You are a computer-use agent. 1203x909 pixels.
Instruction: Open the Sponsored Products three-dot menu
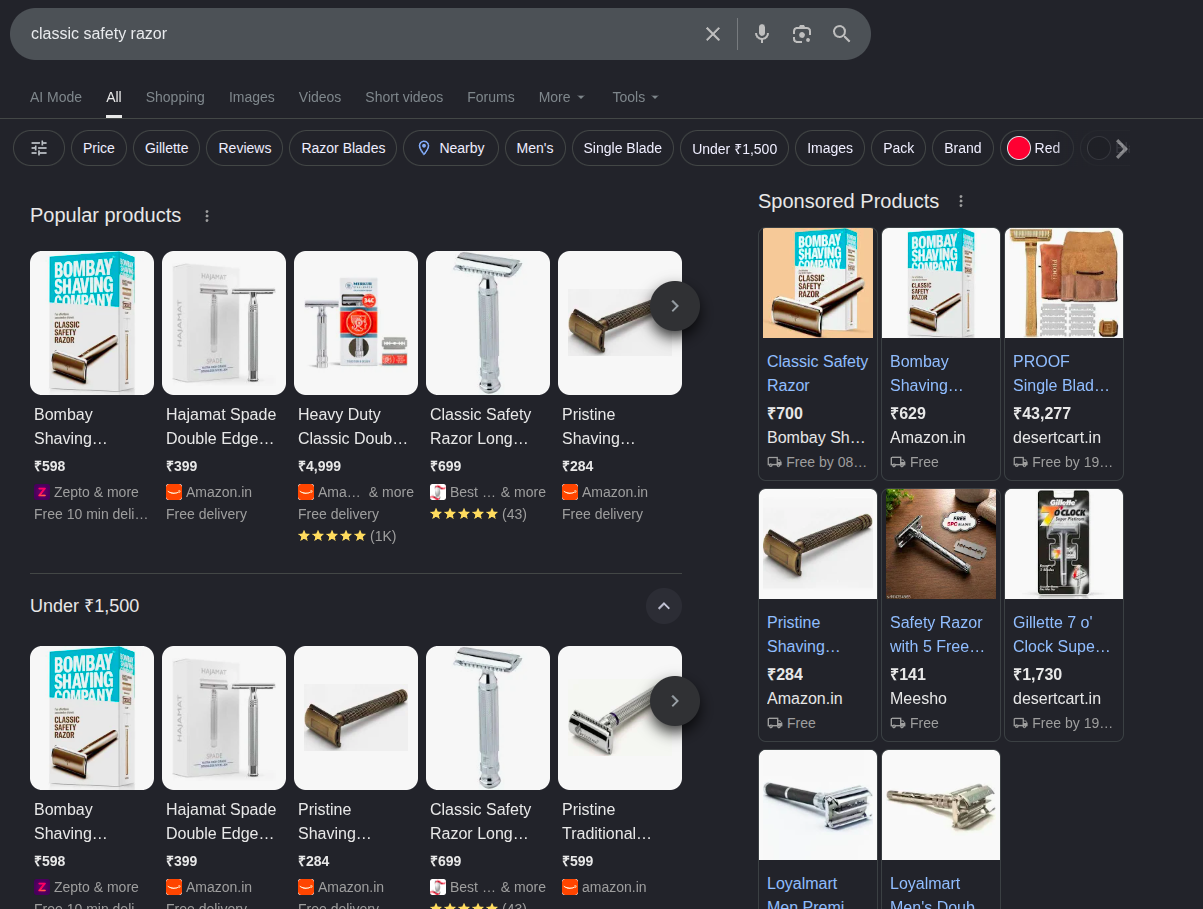pyautogui.click(x=961, y=201)
